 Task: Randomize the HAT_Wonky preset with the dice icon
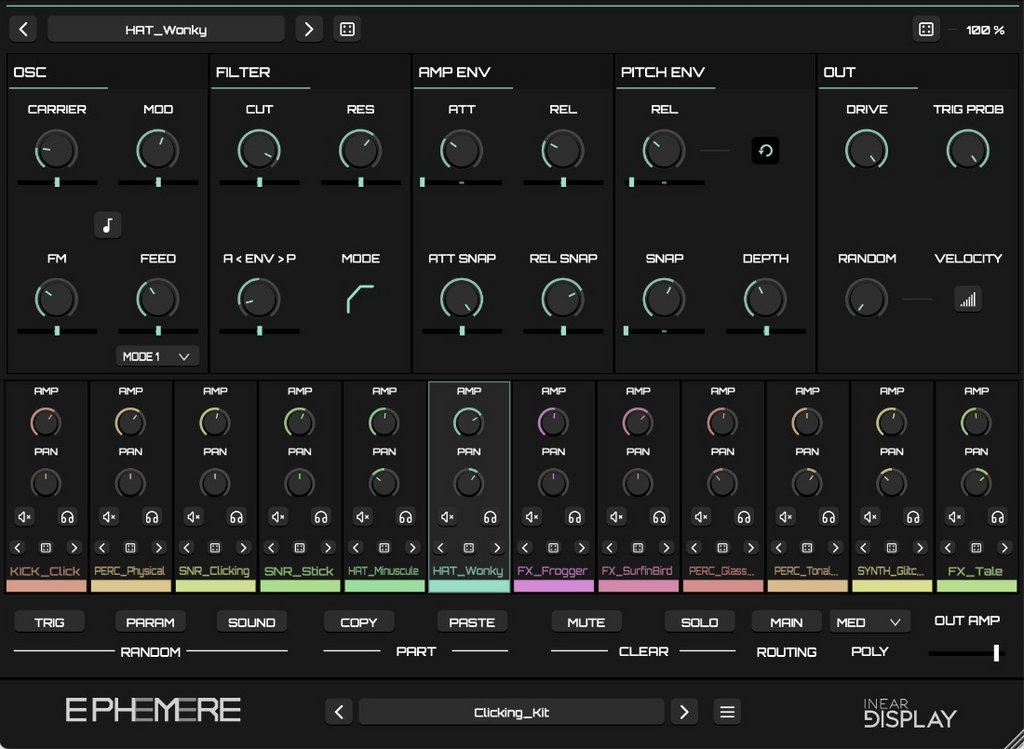point(347,29)
